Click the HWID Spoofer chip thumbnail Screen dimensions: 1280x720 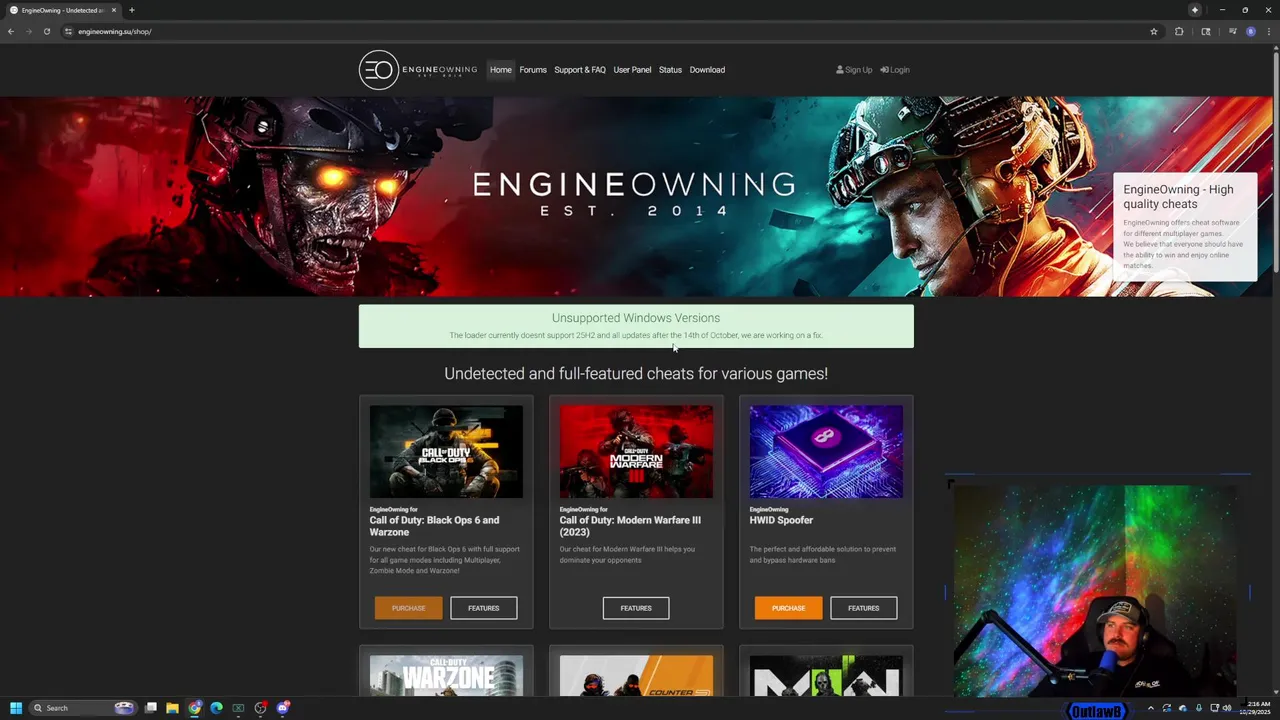pos(826,451)
